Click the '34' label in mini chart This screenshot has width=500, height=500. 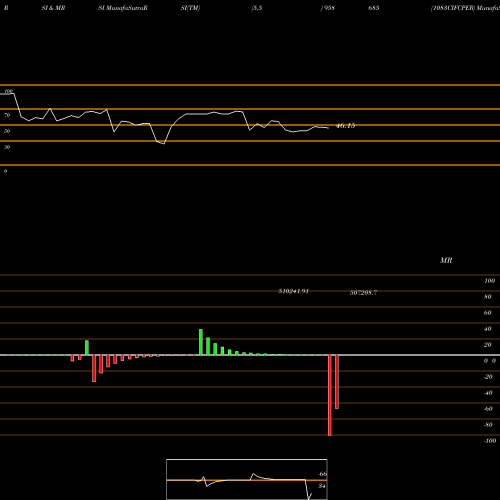point(322,486)
